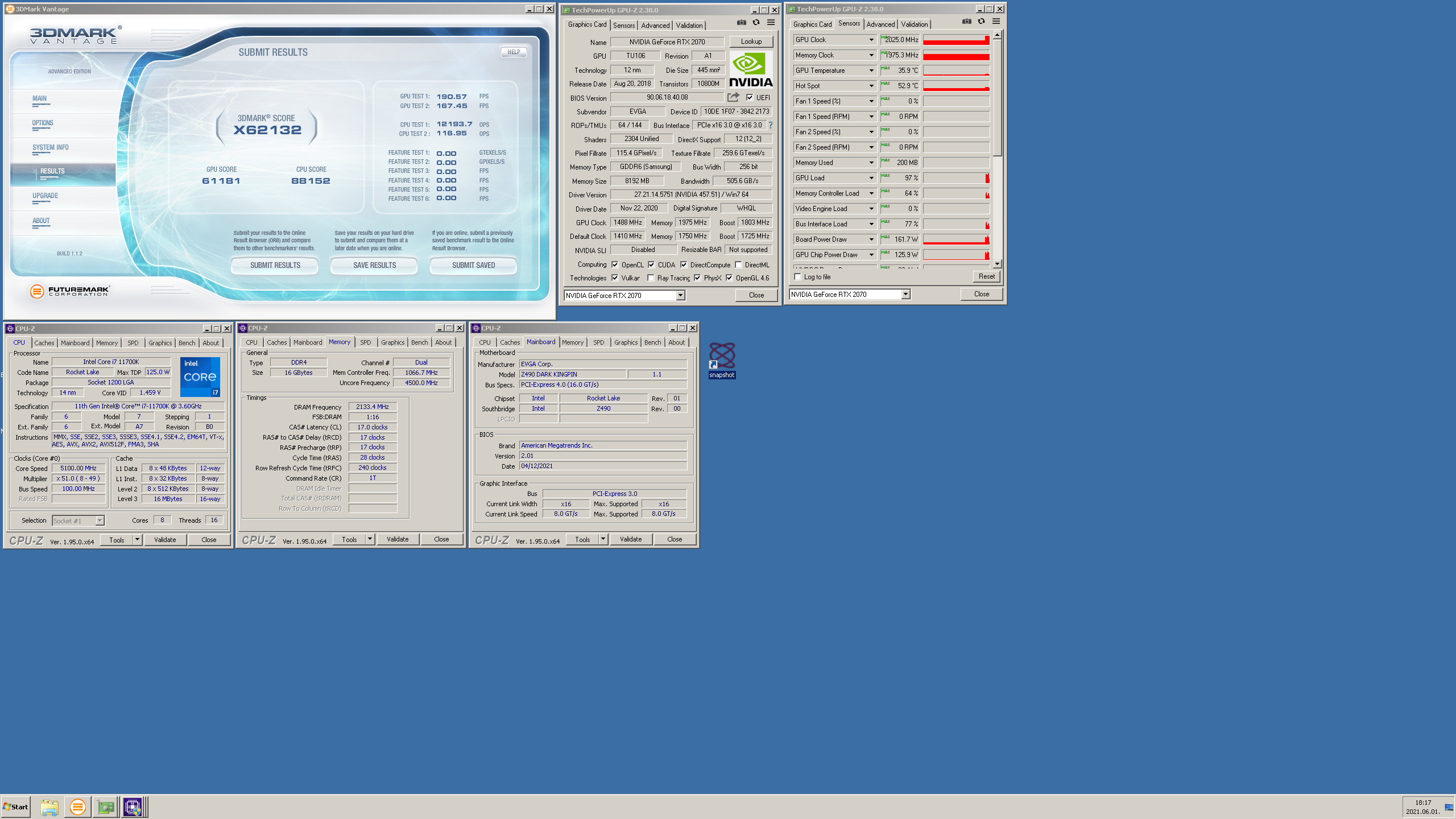The width and height of the screenshot is (1456, 819).
Task: Click the Bus Interface question mark icon
Action: 771,125
